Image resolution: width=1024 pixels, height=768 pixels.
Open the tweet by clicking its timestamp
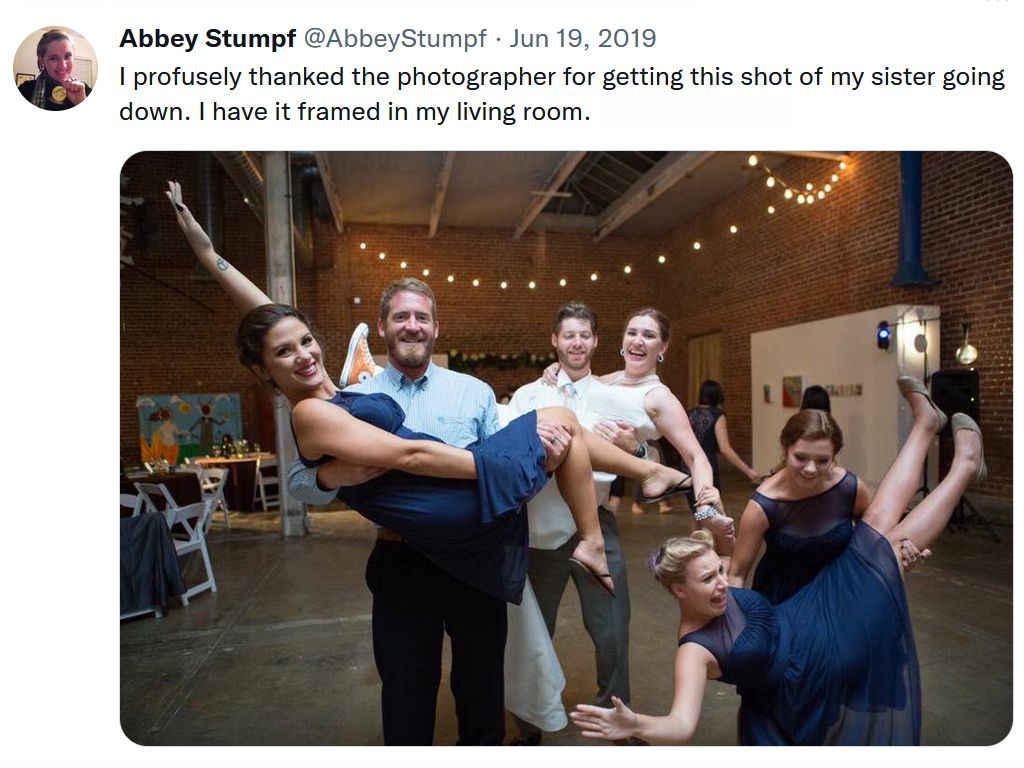(x=583, y=40)
